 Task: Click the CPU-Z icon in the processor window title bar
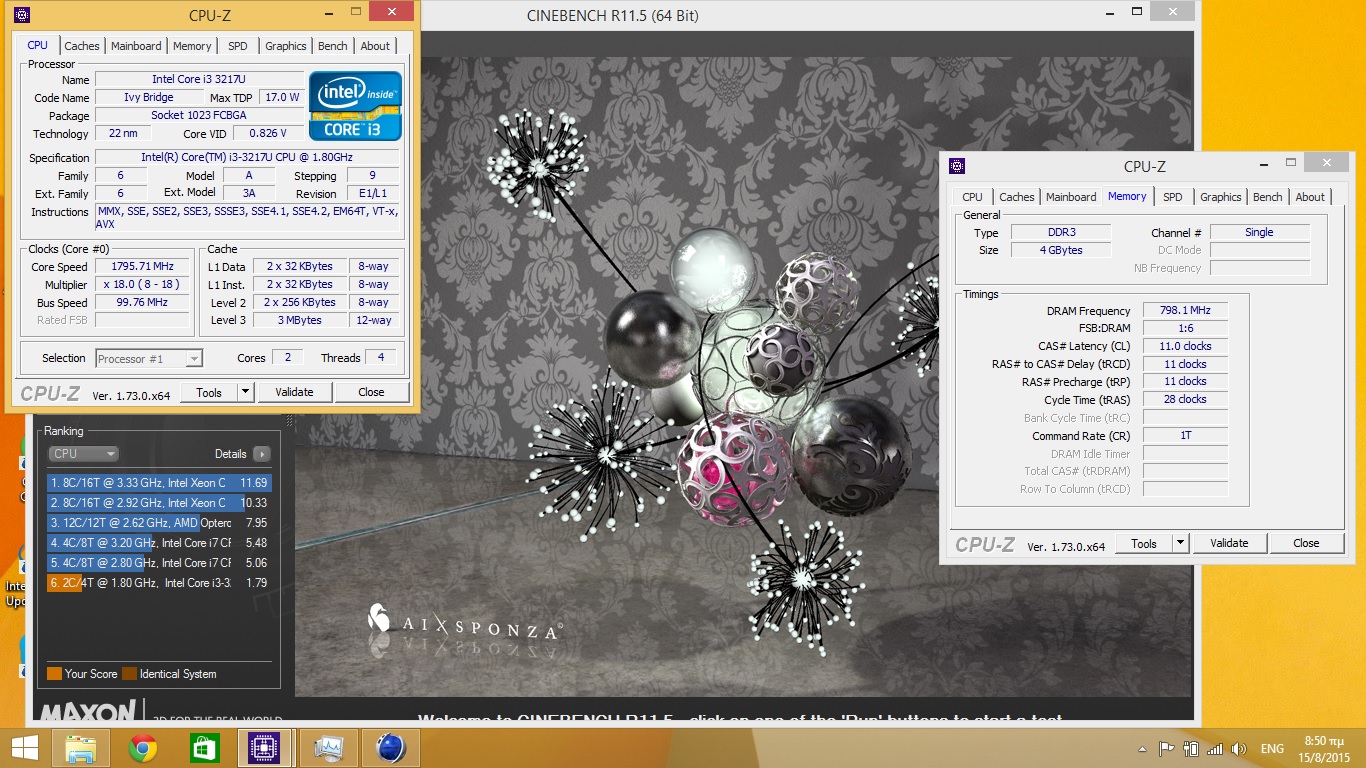(22, 15)
